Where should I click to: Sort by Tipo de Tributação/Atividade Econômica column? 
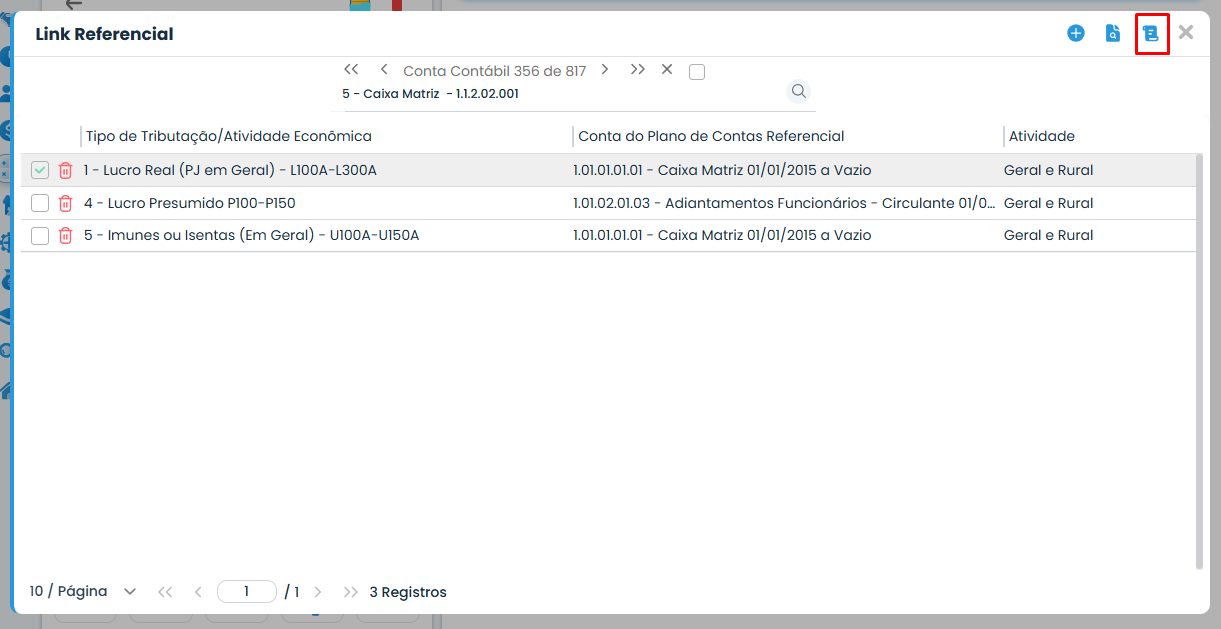[x=228, y=136]
